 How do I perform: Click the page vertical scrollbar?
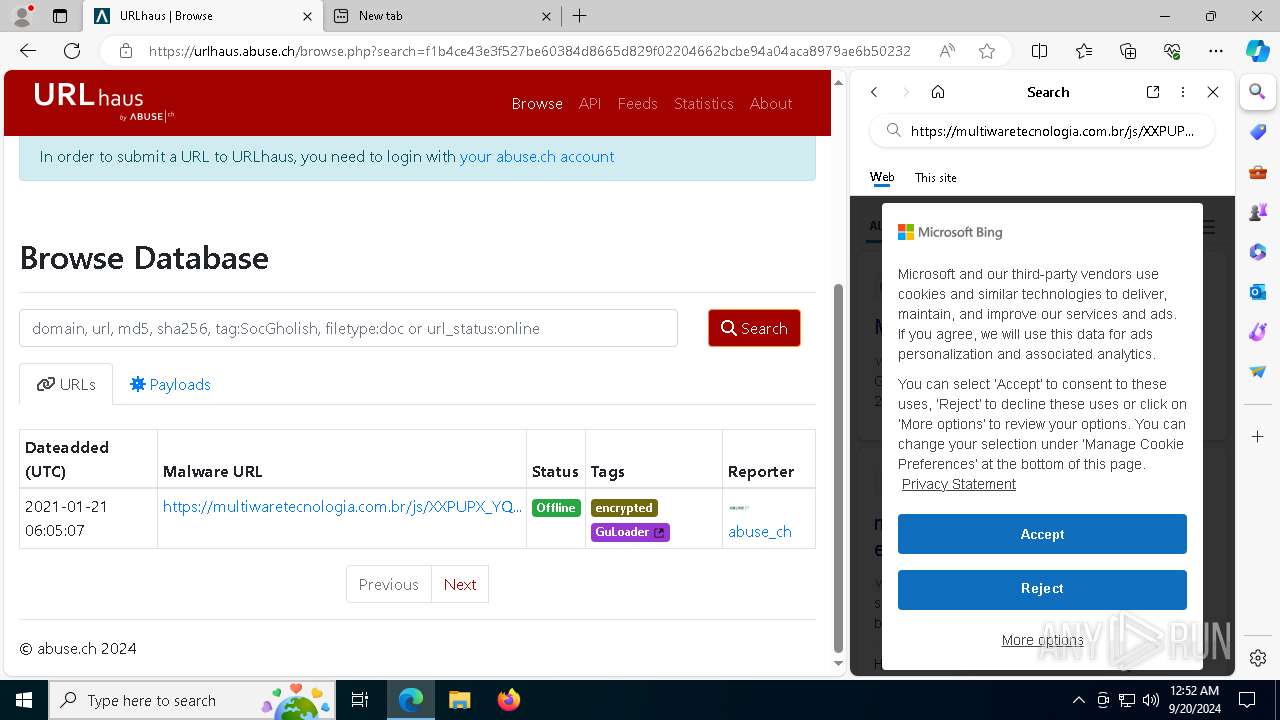click(x=838, y=466)
